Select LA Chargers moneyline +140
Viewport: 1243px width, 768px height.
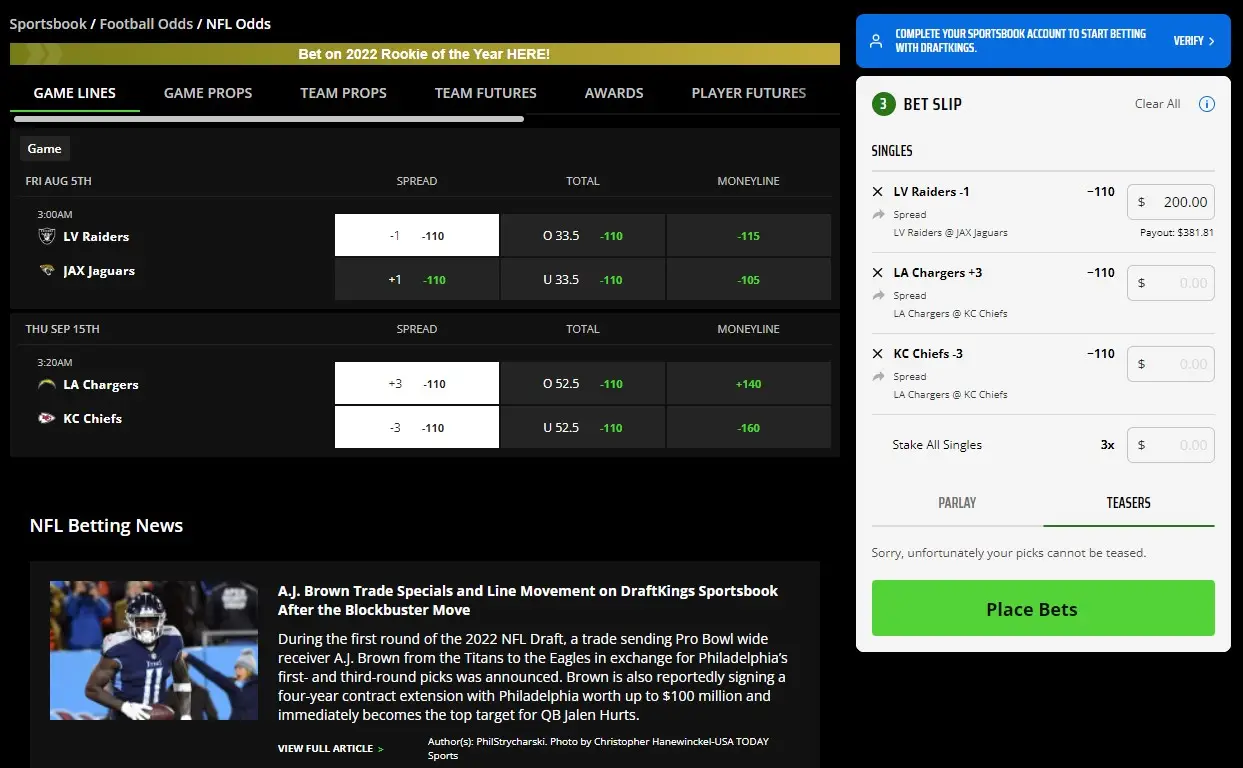pos(749,384)
